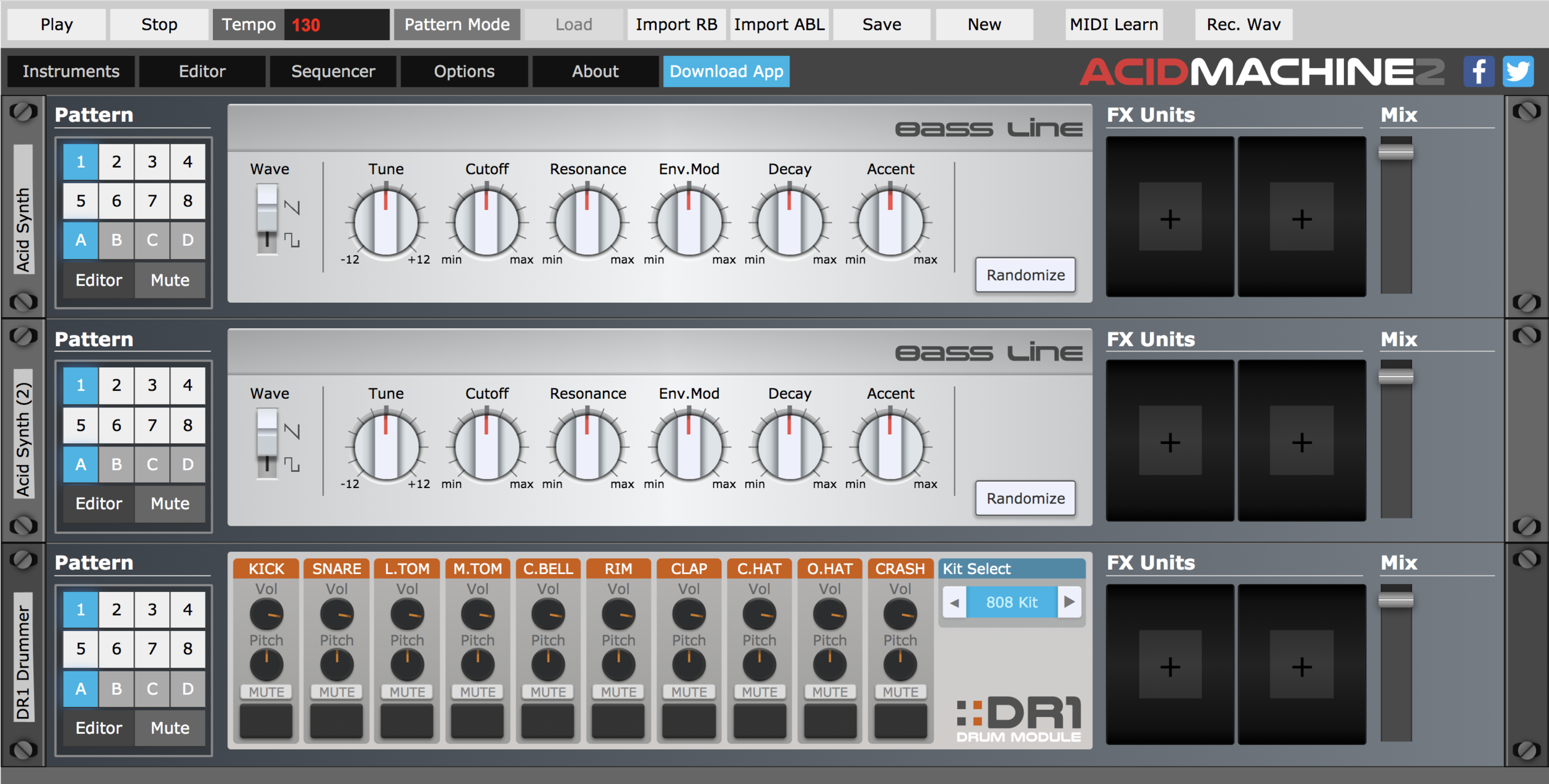Mute the O.HAT drum channel
The image size is (1549, 784).
click(830, 692)
